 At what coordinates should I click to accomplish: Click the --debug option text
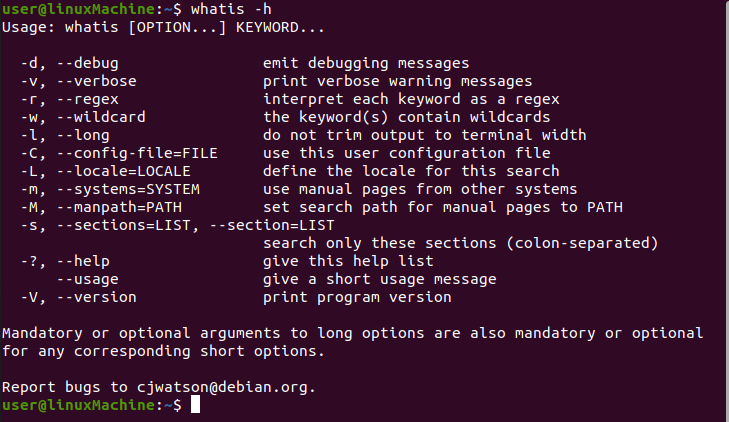(87, 63)
